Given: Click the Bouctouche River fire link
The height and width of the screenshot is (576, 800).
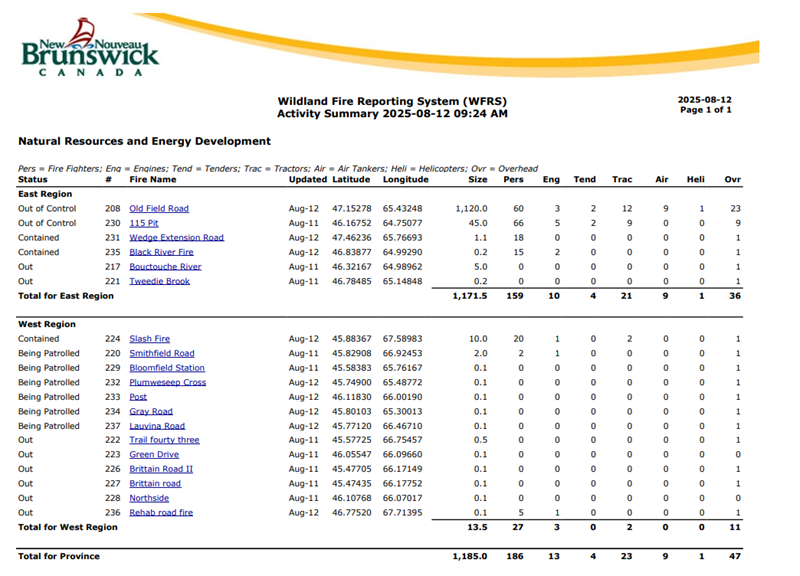Looking at the screenshot, I should click(x=165, y=267).
